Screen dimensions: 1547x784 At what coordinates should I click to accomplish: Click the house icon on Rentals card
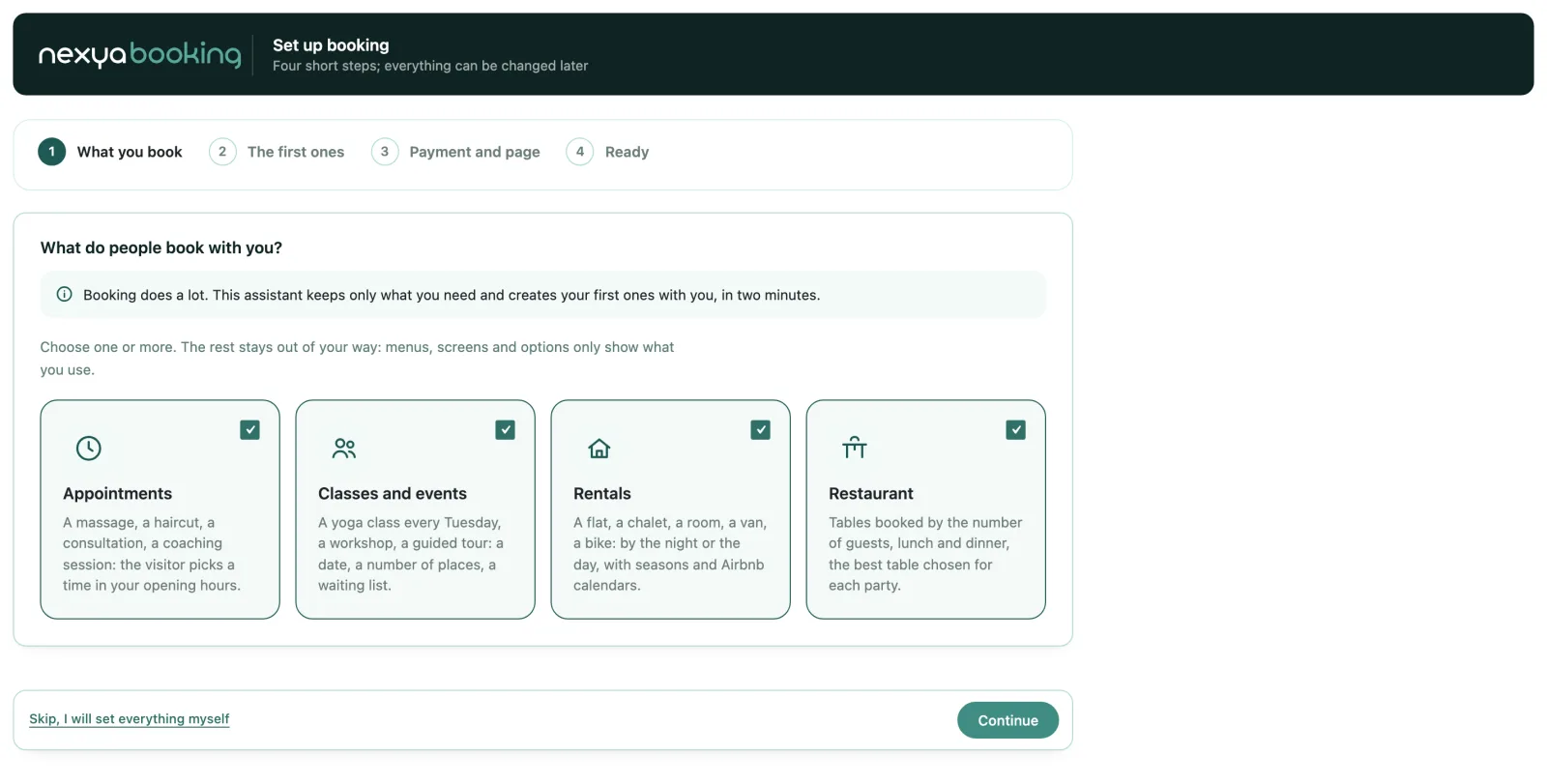[599, 449]
